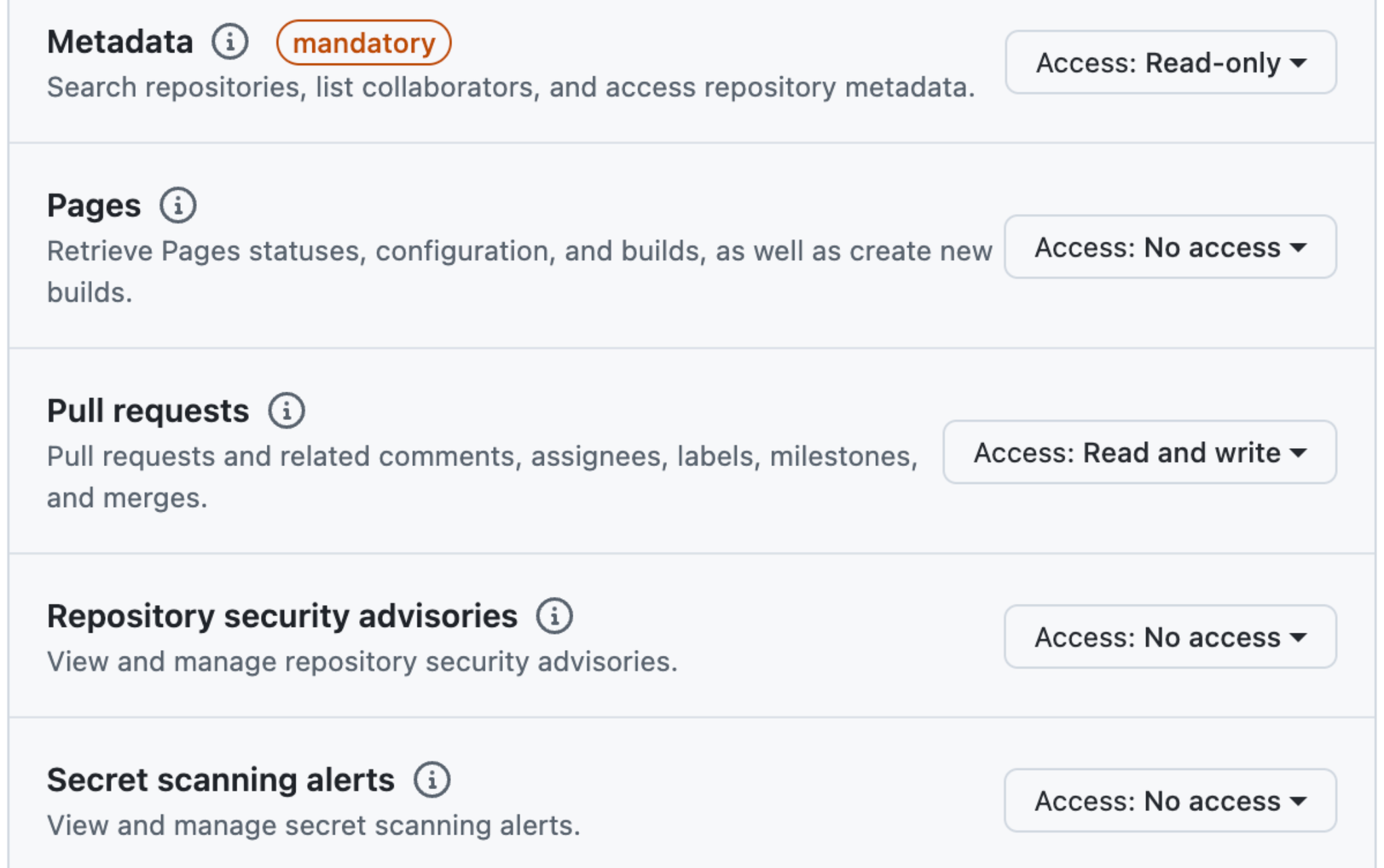Expand the Pages access dropdown

coord(1170,247)
